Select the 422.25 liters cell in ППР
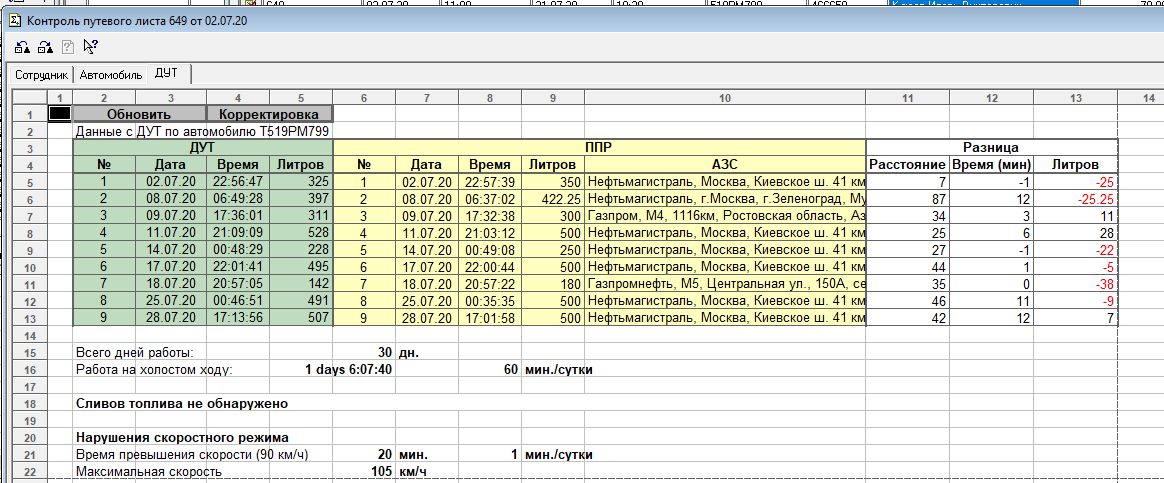Image resolution: width=1164 pixels, height=483 pixels. click(x=553, y=200)
